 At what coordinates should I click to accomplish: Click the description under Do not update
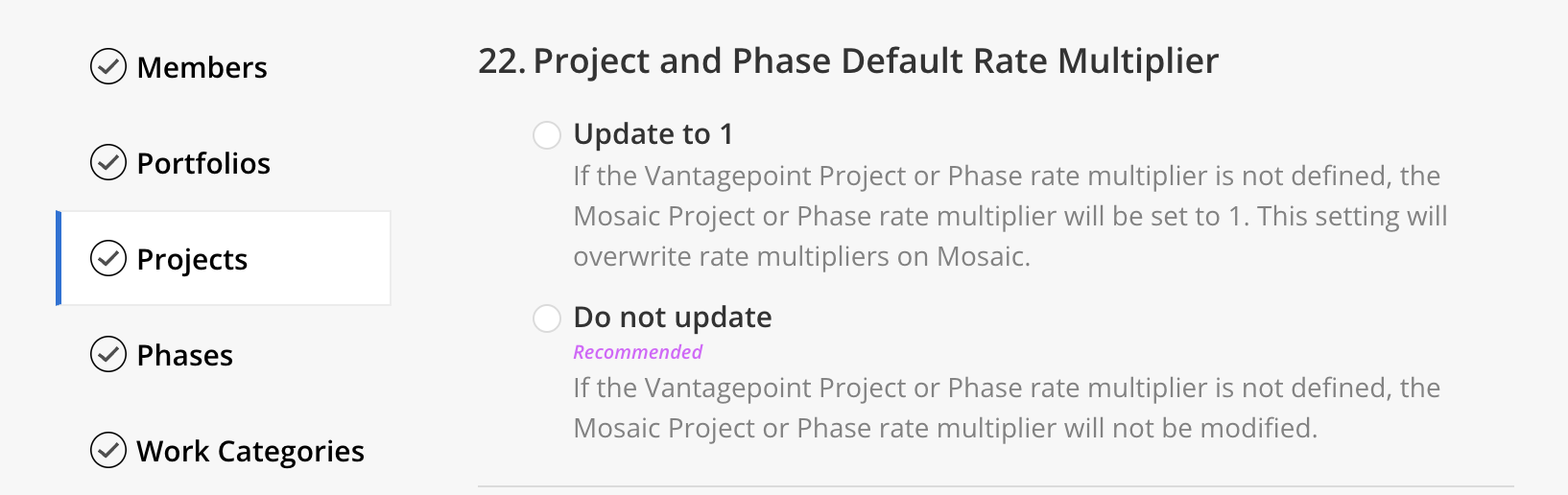click(1007, 408)
